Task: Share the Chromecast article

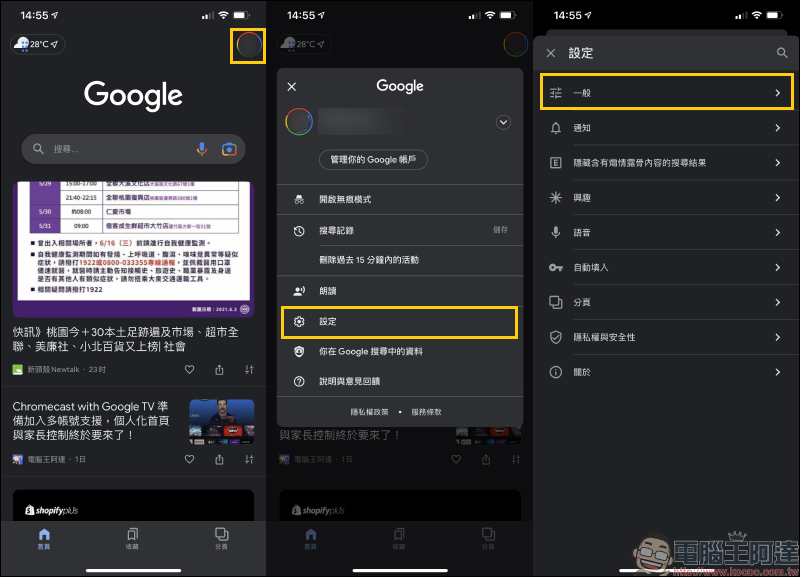Action: [219, 459]
